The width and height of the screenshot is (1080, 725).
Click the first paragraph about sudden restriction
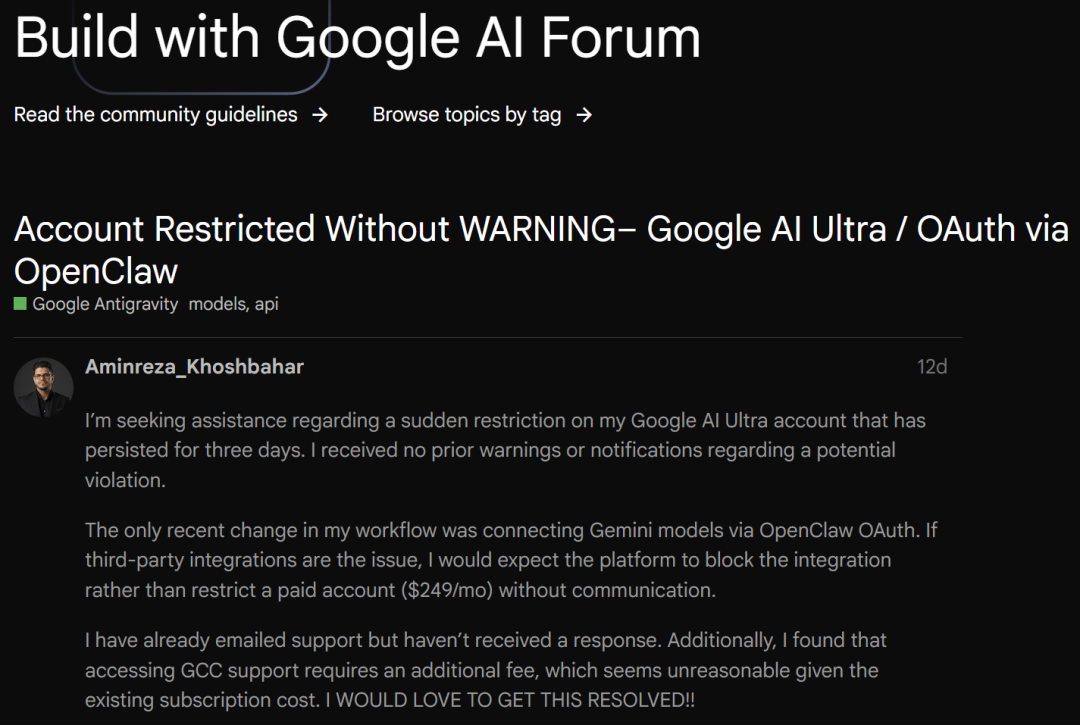[x=505, y=450]
